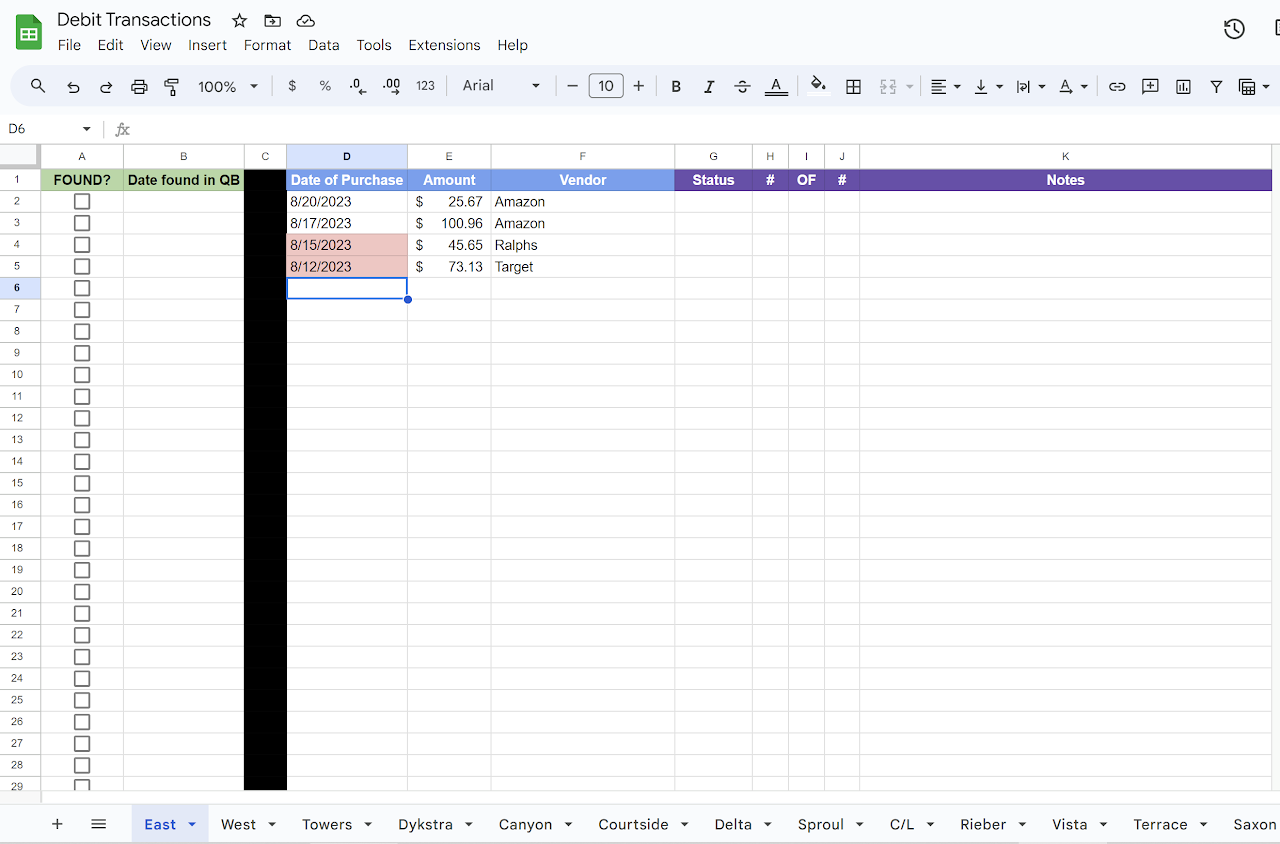Image resolution: width=1280 pixels, height=844 pixels.
Task: Tick the checkbox on the Target transaction row
Action: click(81, 266)
